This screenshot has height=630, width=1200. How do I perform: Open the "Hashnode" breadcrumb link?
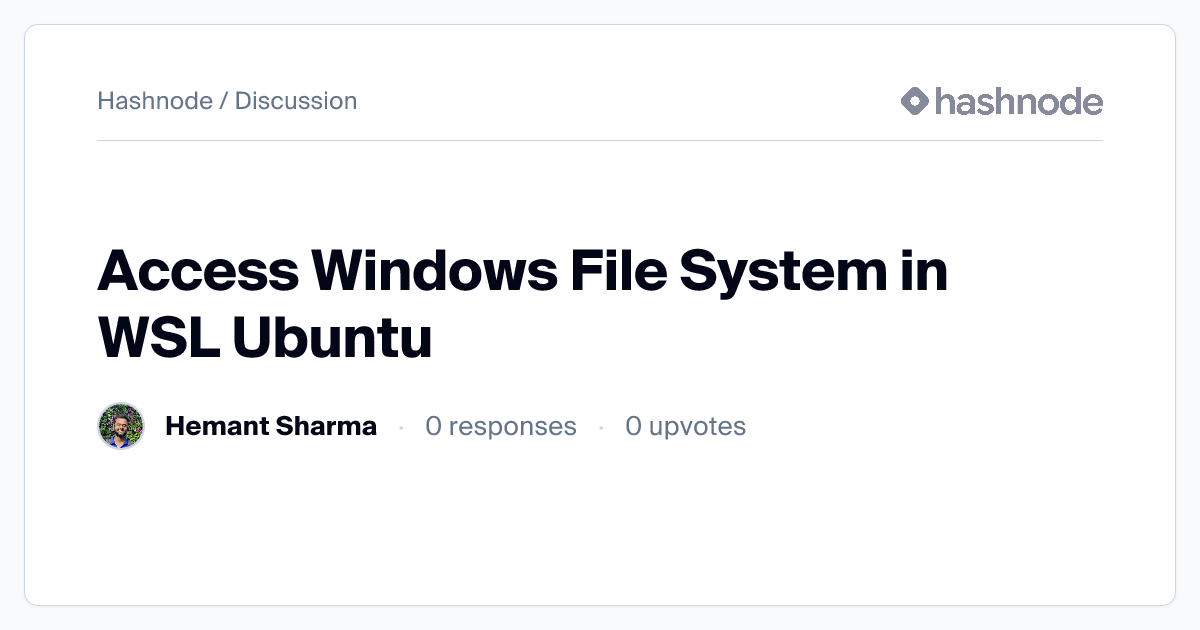155,101
